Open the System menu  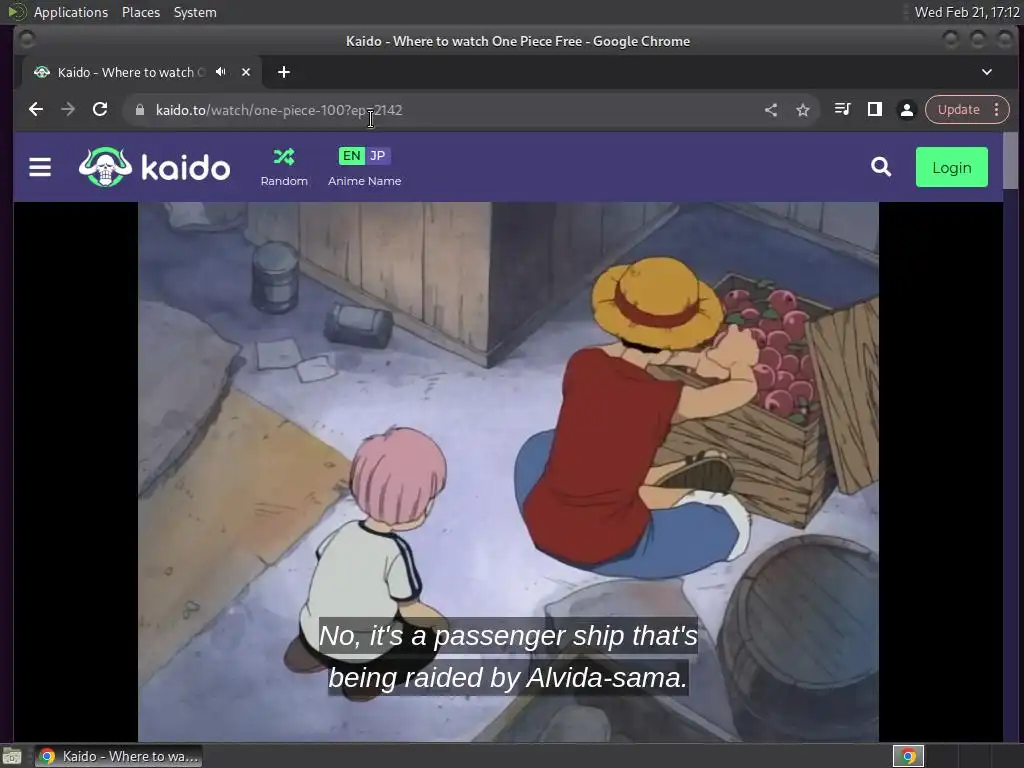coord(195,12)
